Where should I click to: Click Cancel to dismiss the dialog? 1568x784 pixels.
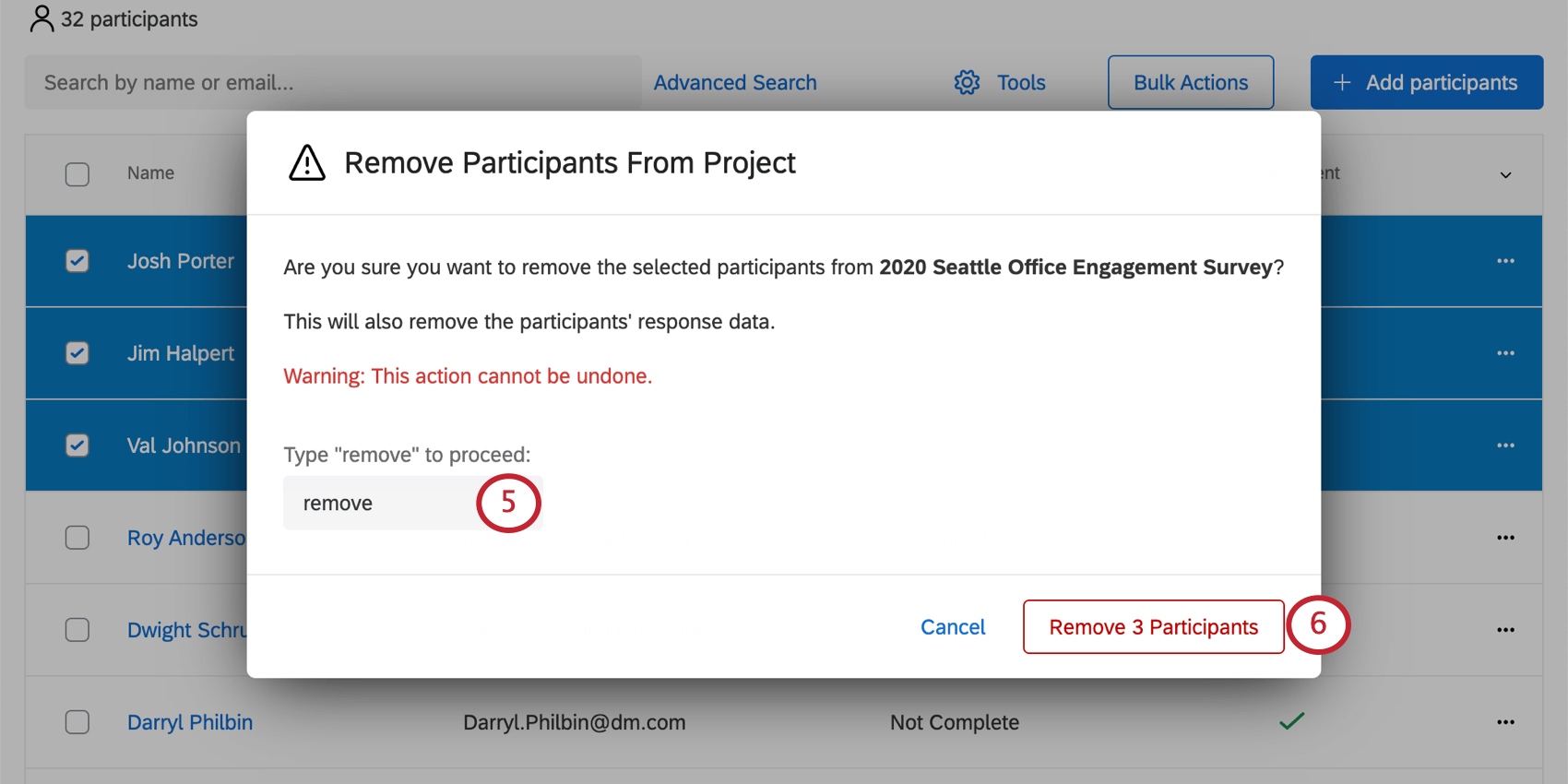pos(952,626)
